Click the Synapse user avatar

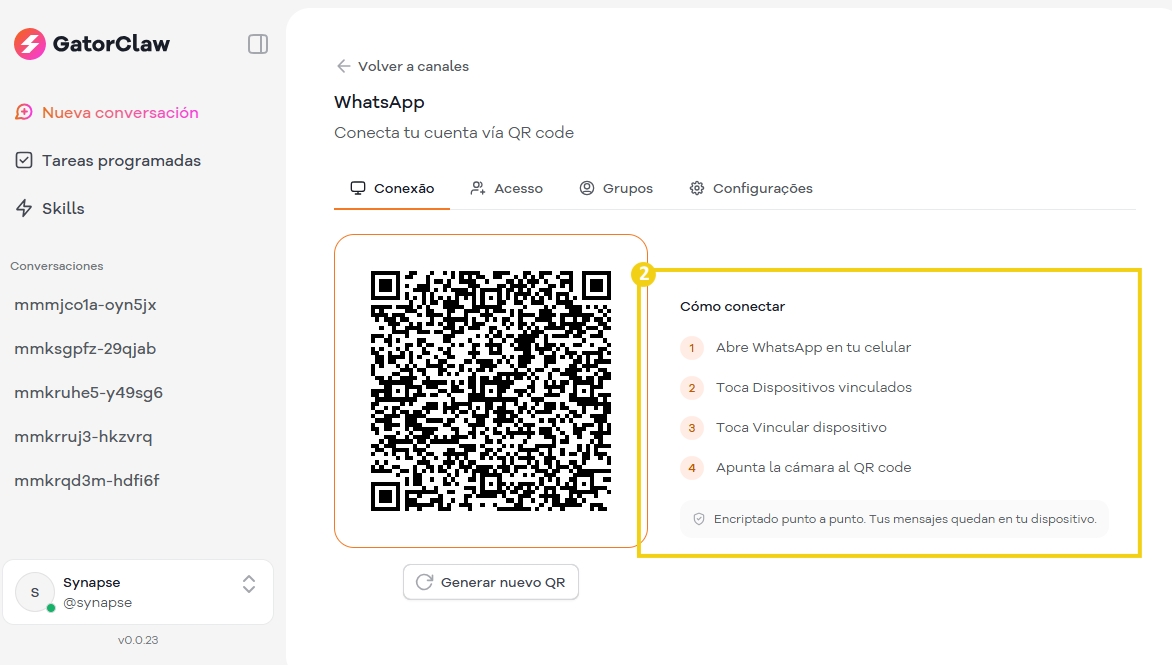click(x=35, y=592)
